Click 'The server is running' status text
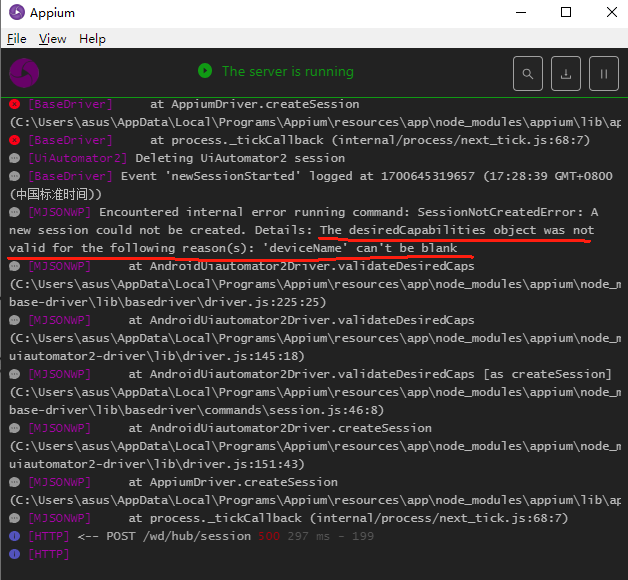The width and height of the screenshot is (628, 580). 287,71
